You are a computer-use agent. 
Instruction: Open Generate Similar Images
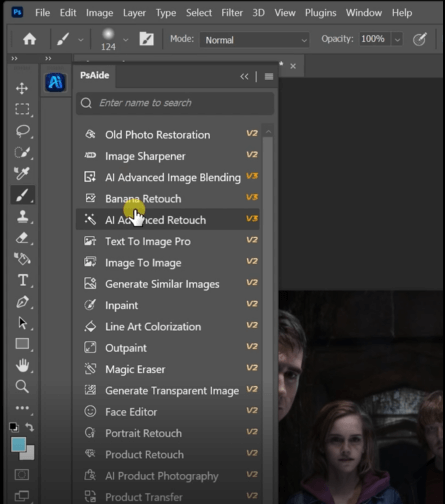pos(168,284)
